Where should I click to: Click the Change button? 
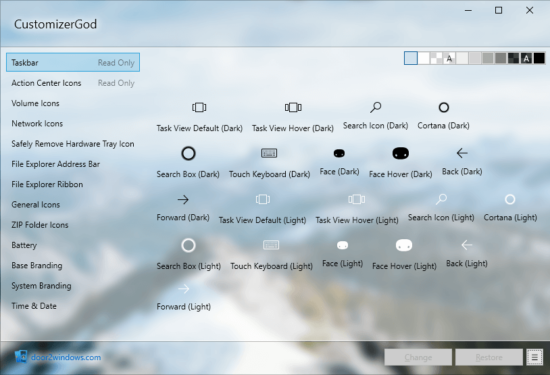(x=418, y=357)
